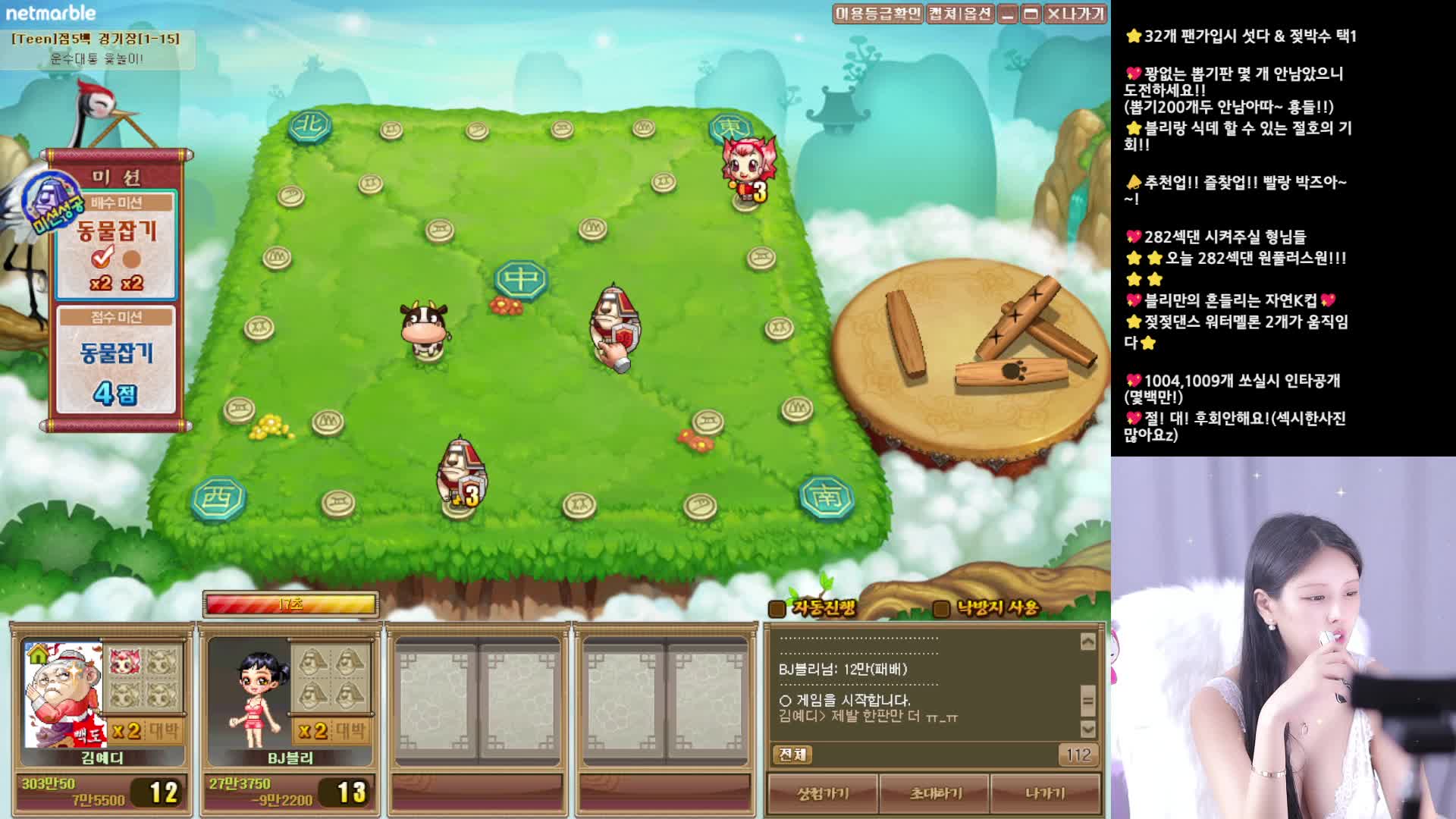
Task: Click the streamer webcam feed
Action: tap(1283, 638)
